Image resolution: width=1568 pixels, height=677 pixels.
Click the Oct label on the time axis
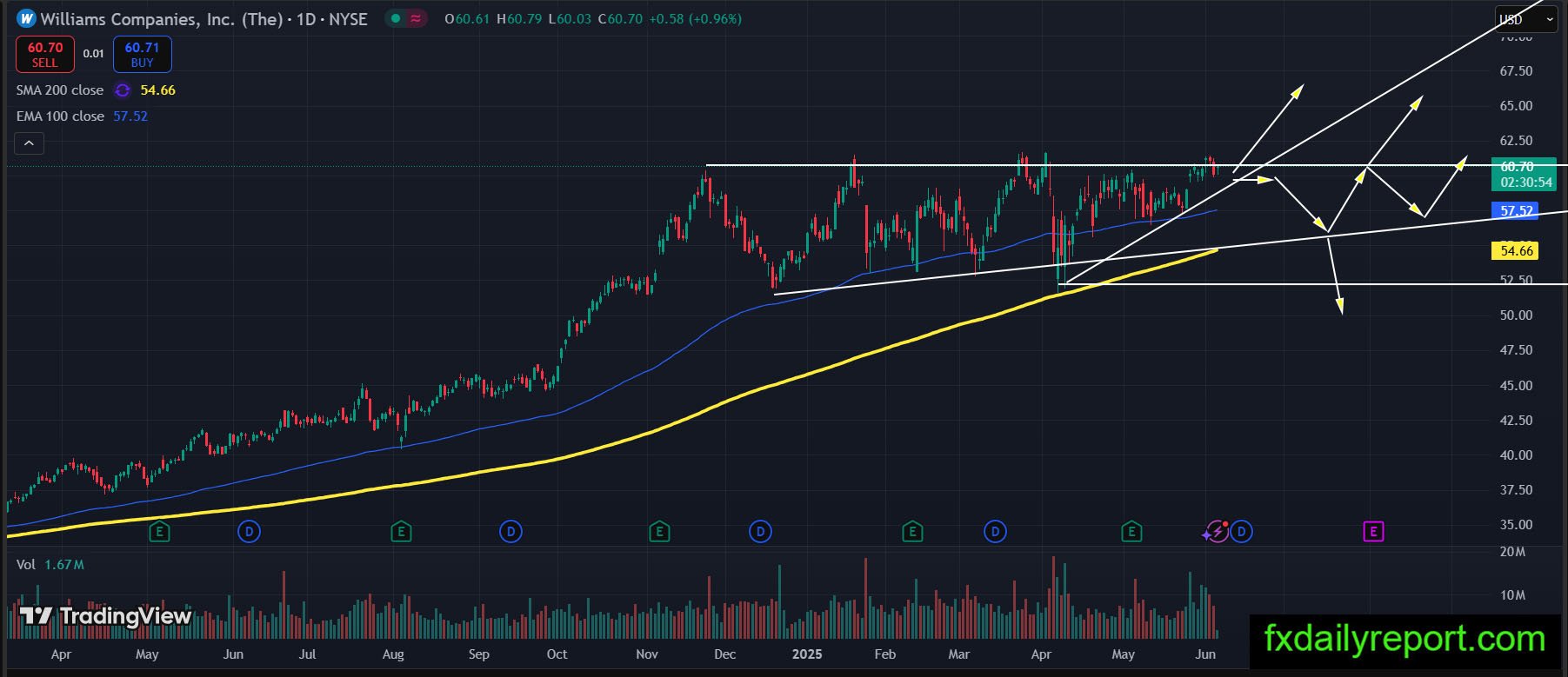tap(557, 654)
